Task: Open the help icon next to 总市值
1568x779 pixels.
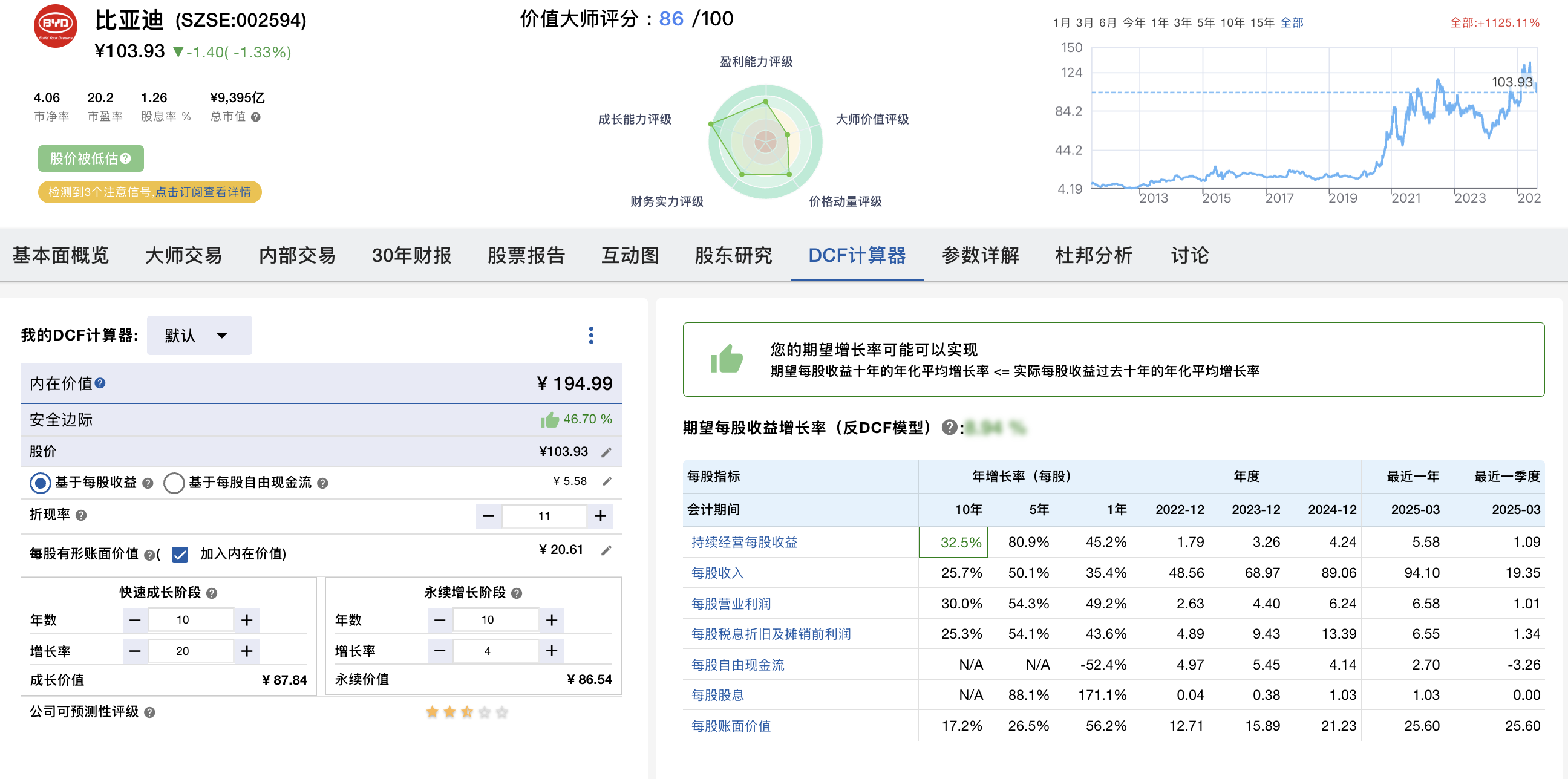Action: (x=256, y=116)
